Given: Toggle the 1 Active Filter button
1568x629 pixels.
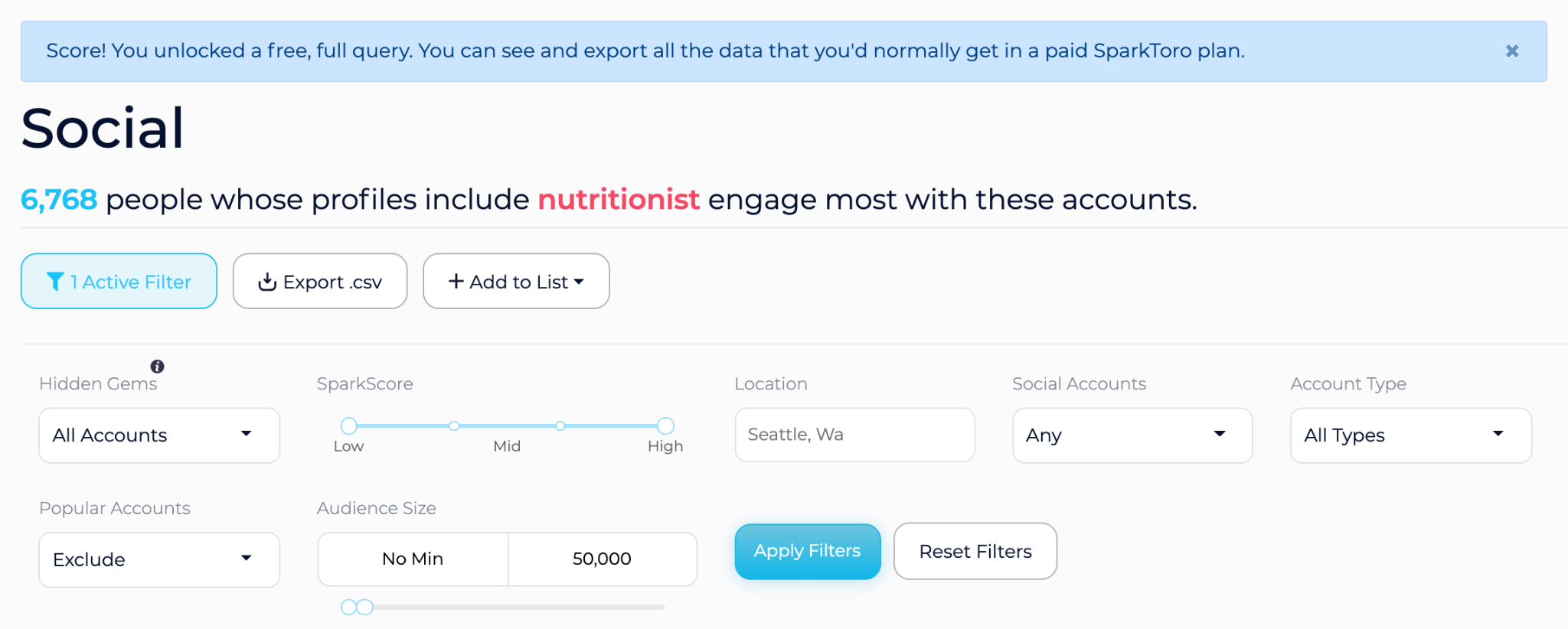Looking at the screenshot, I should click(119, 282).
